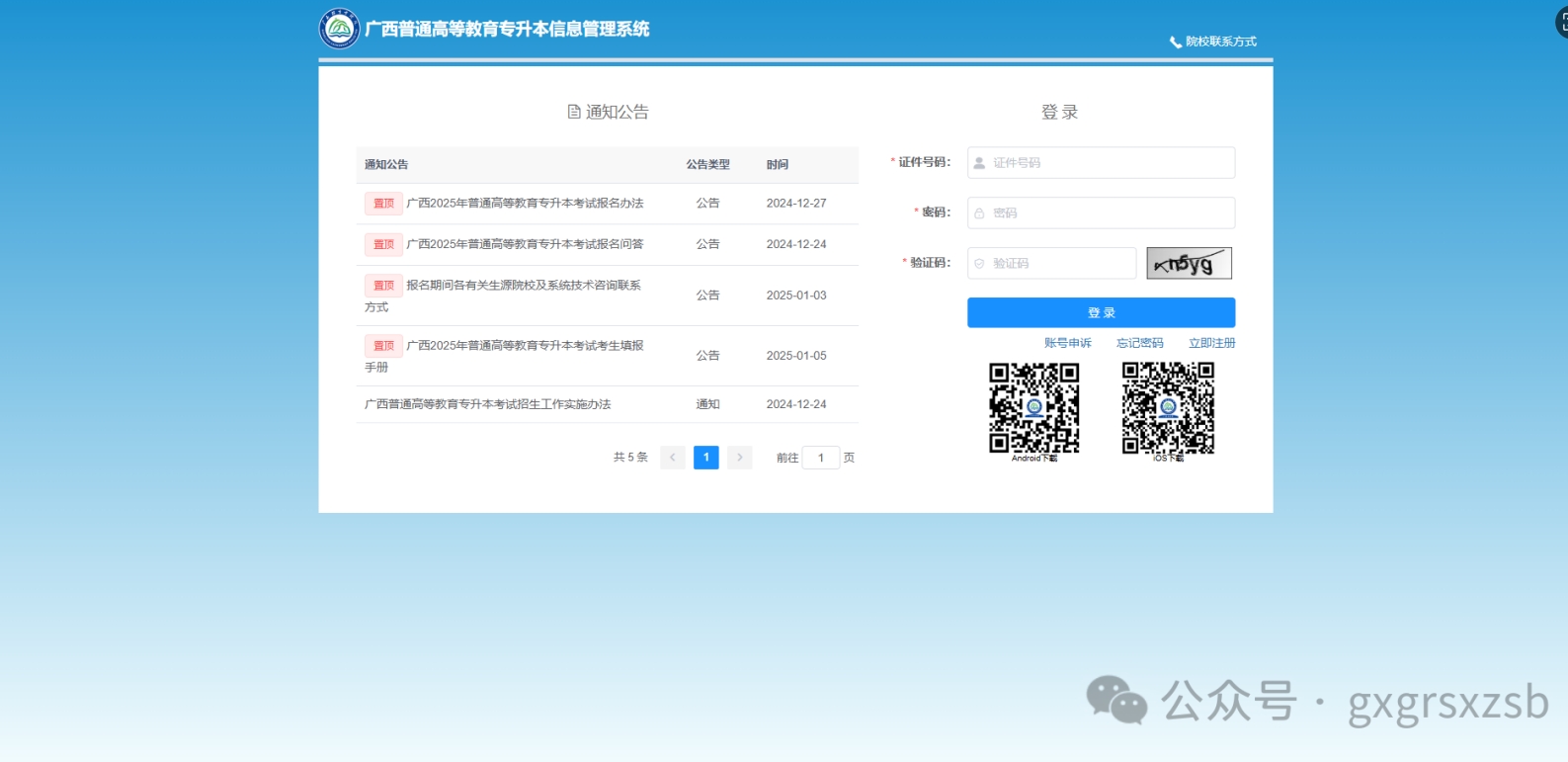The height and width of the screenshot is (762, 1568).
Task: Click the blue 登录 login button
Action: click(x=1102, y=313)
